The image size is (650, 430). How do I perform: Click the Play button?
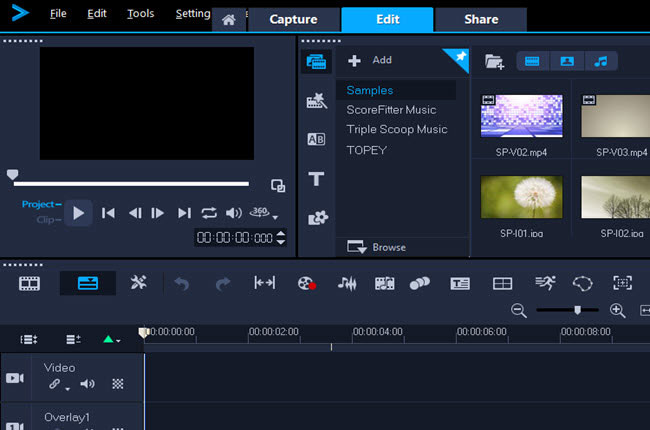pyautogui.click(x=78, y=213)
